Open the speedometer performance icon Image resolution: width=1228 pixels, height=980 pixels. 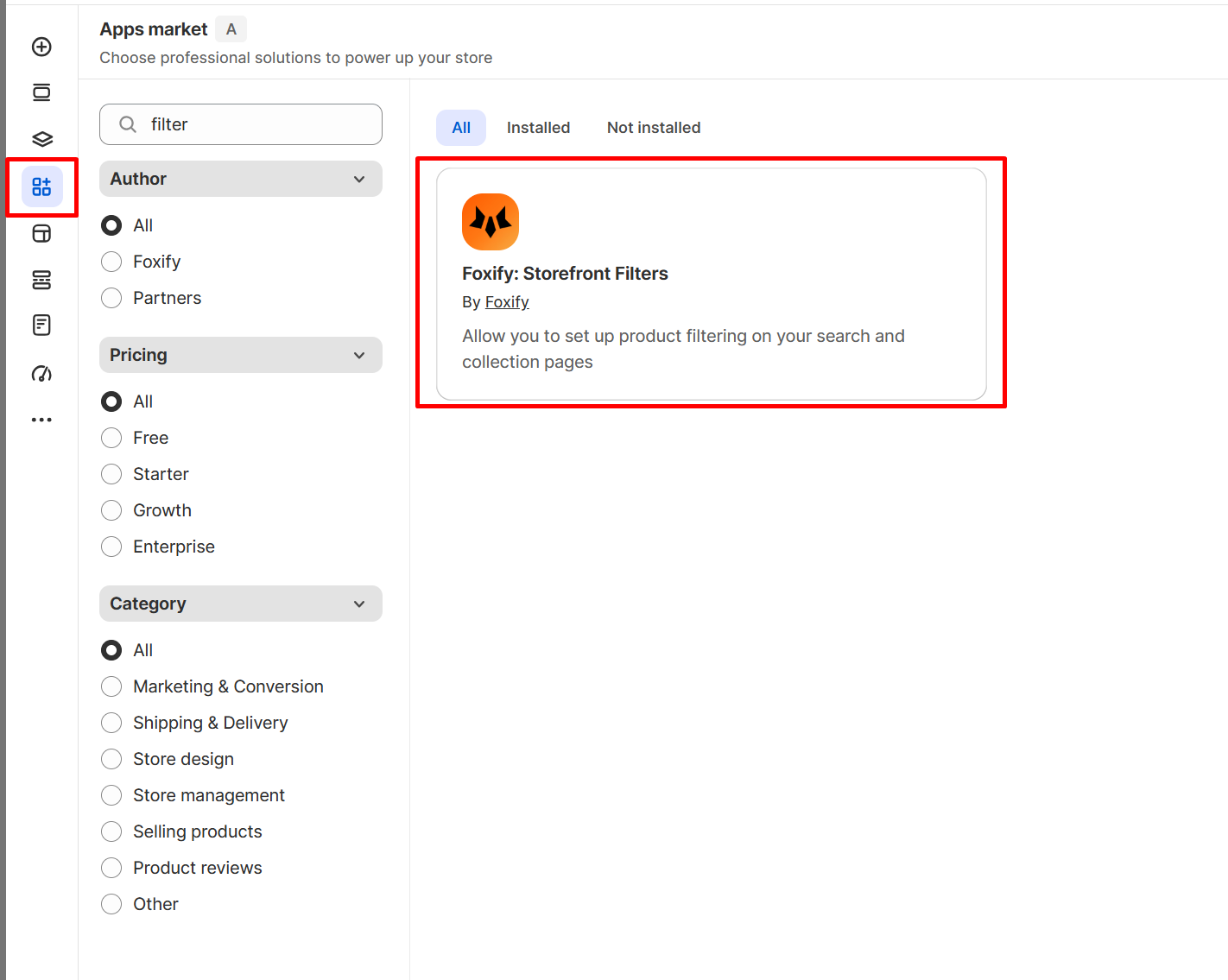(41, 373)
